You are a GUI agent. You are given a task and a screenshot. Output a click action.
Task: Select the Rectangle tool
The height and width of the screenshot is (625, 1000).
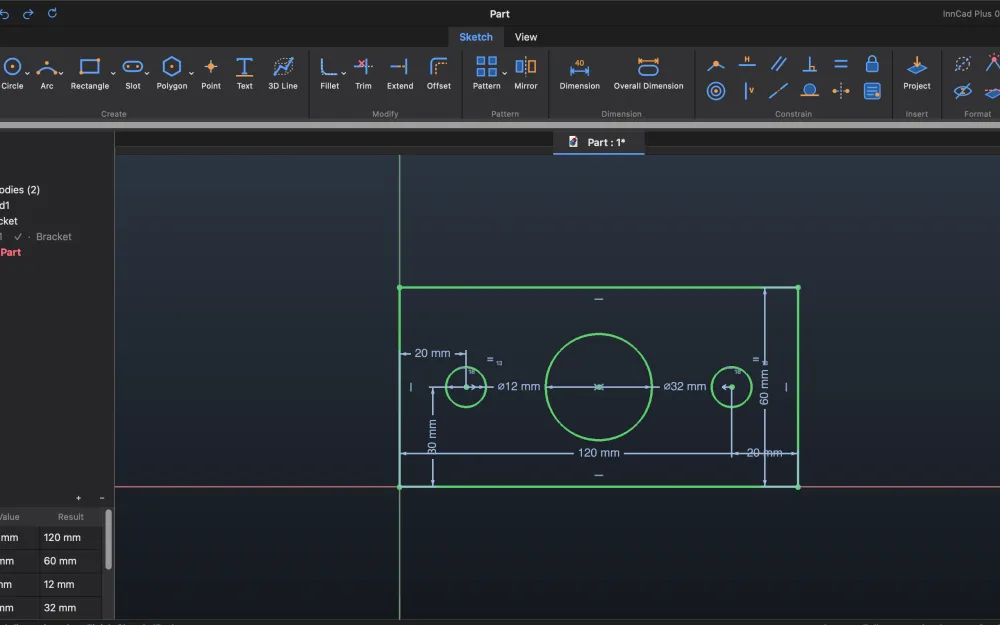89,73
